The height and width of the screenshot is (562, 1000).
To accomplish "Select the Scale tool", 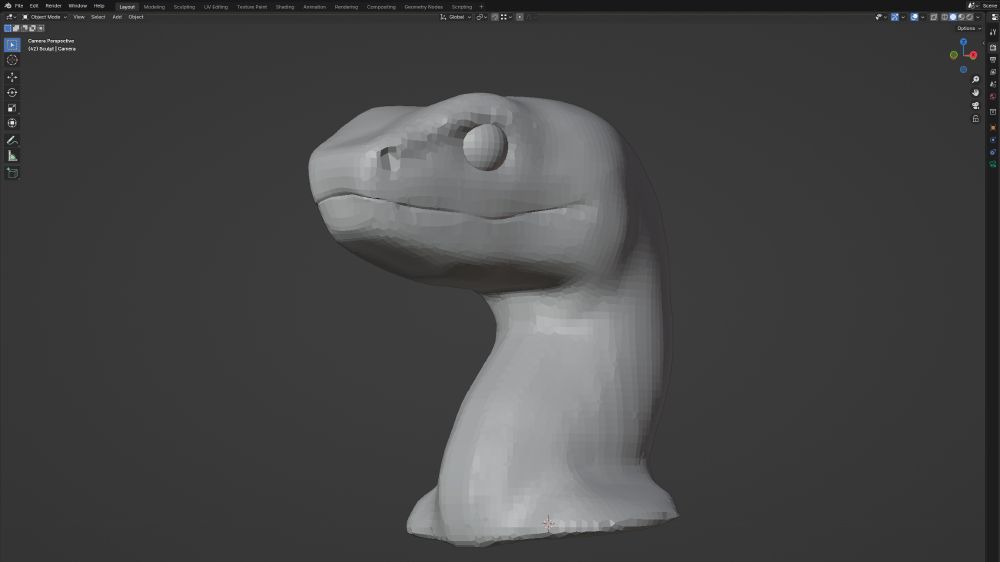I will [x=12, y=108].
